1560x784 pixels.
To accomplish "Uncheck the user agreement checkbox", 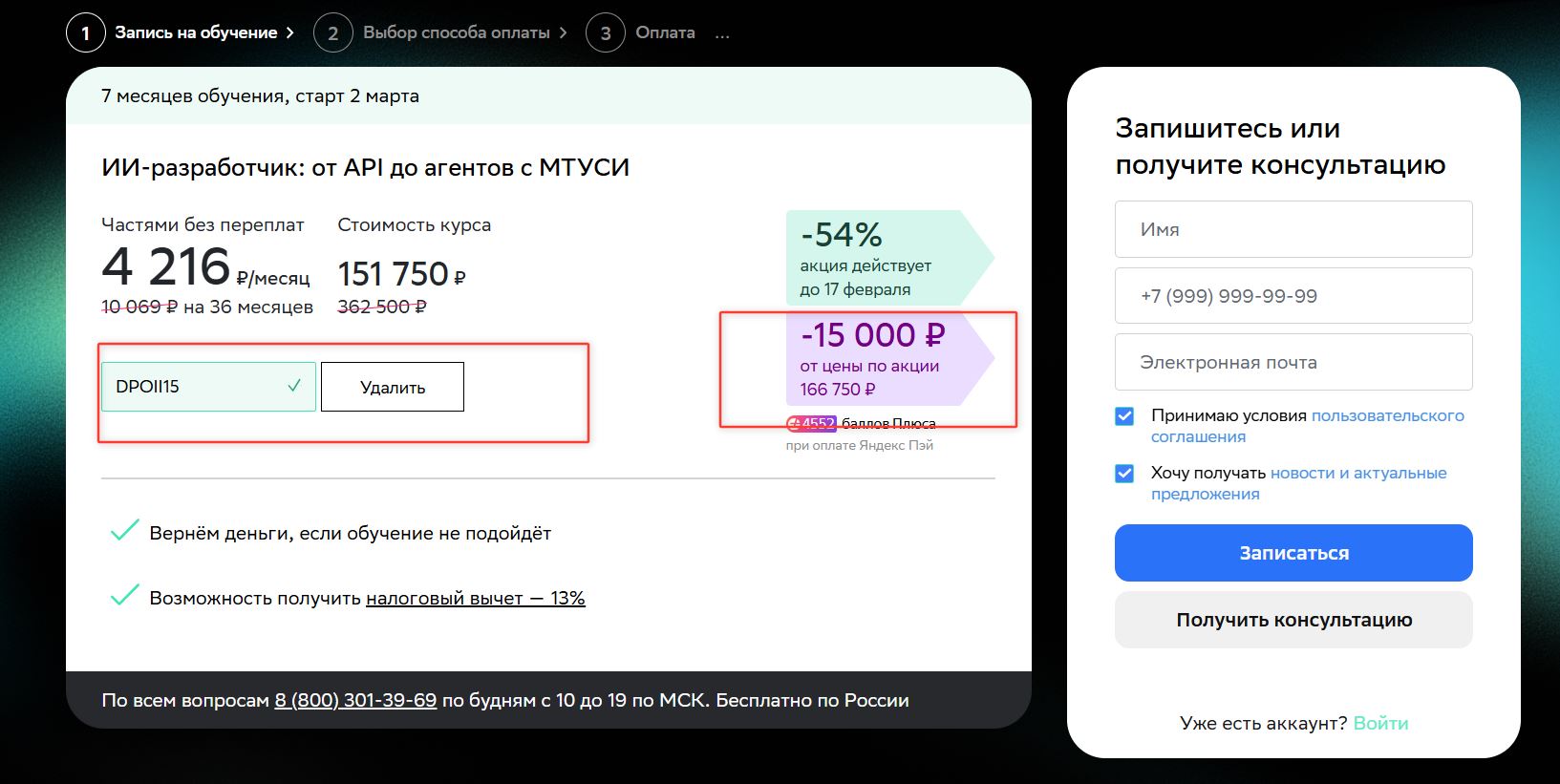I will coord(1124,416).
